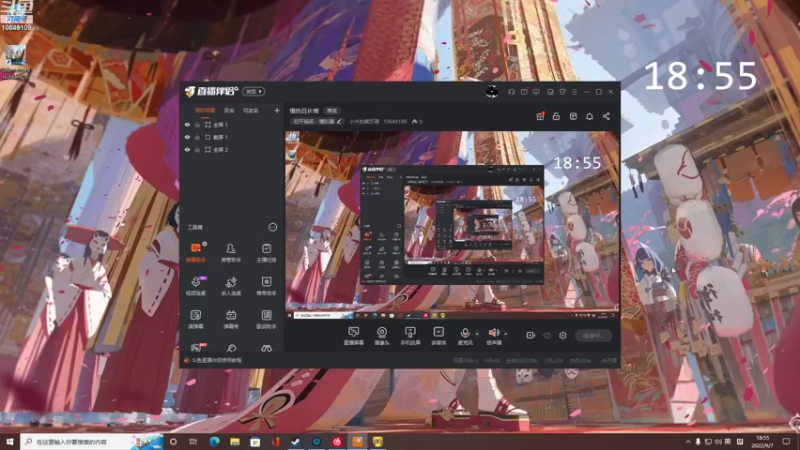800x450 pixels.
Task: Lock the 截屏 1 source
Action: click(x=197, y=137)
